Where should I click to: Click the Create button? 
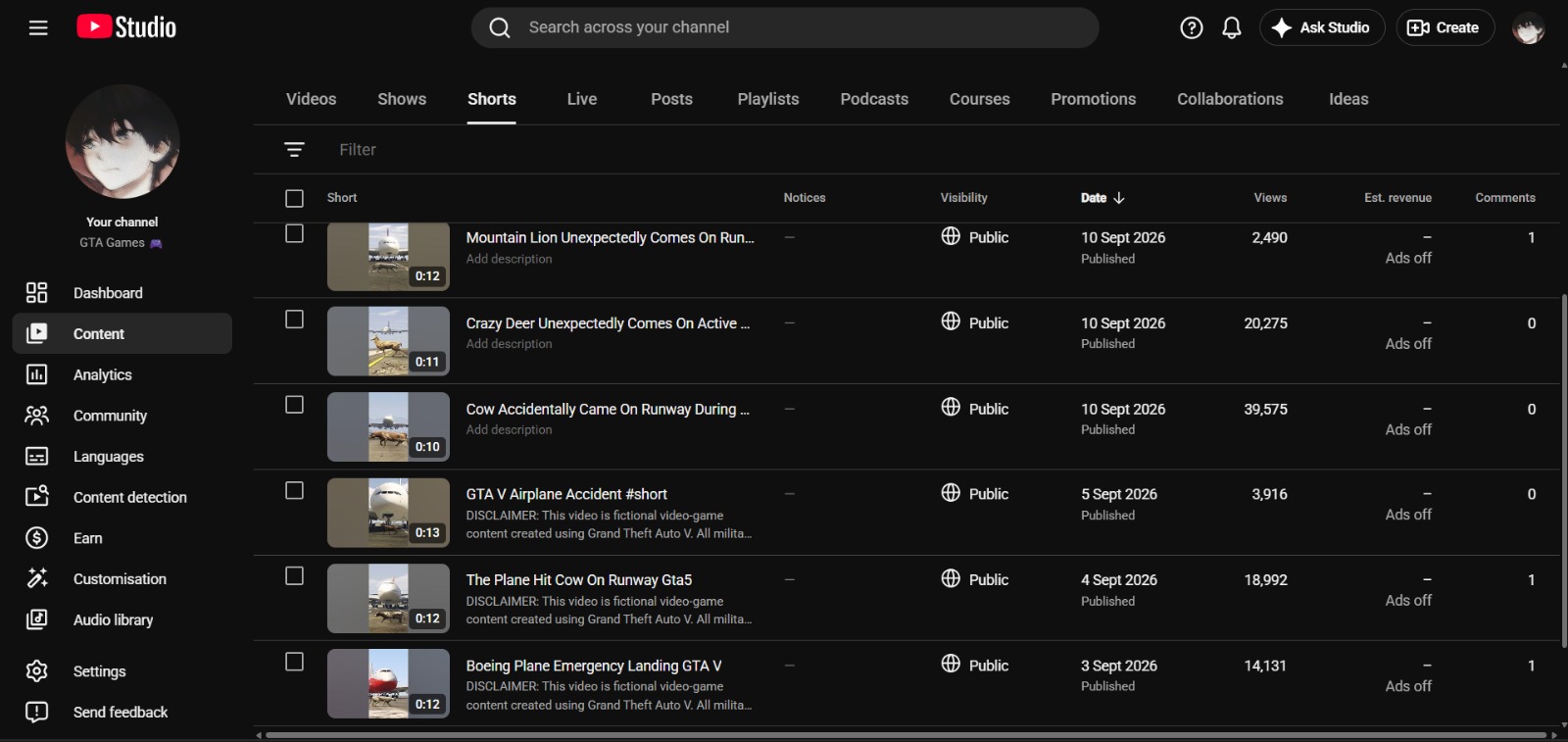[x=1445, y=27]
